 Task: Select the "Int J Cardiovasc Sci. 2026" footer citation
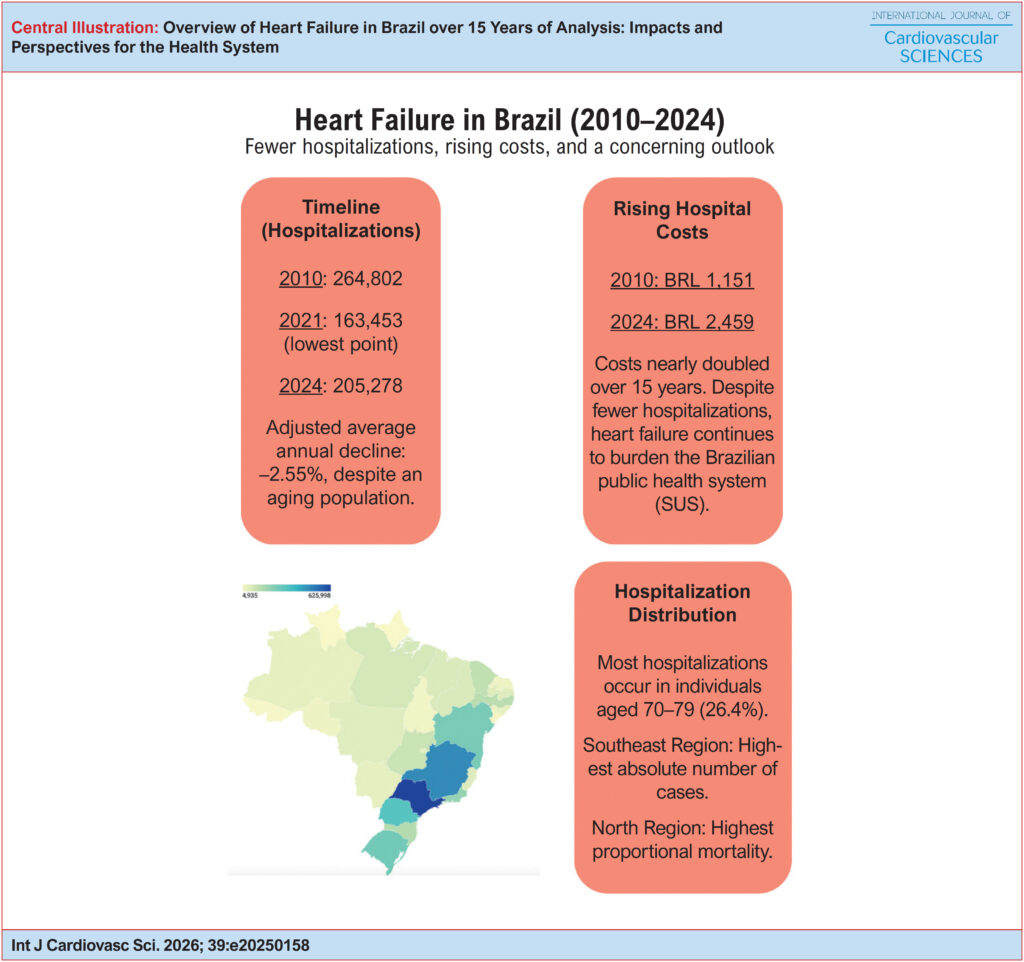pos(161,945)
